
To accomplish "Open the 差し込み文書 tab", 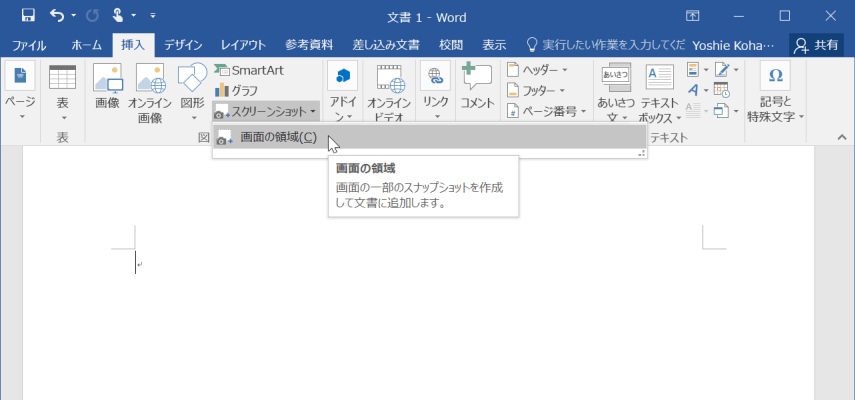I will coord(386,45).
